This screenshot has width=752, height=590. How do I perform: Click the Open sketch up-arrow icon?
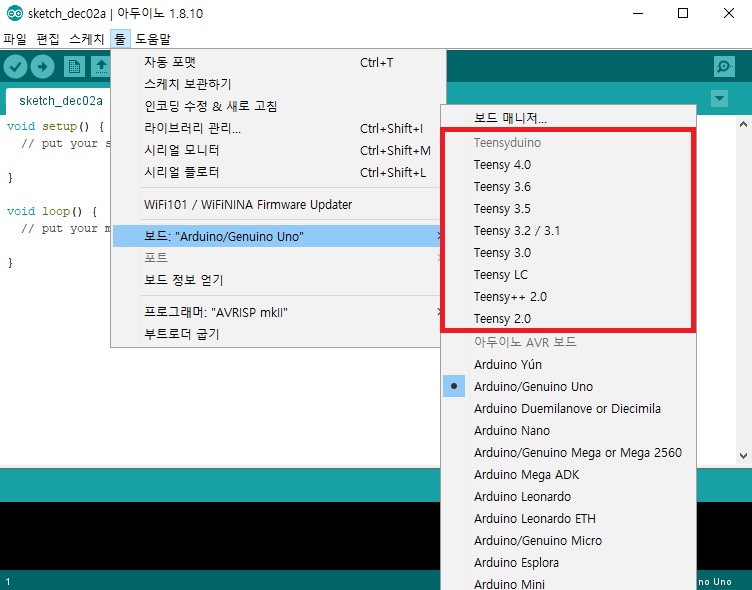(x=101, y=67)
